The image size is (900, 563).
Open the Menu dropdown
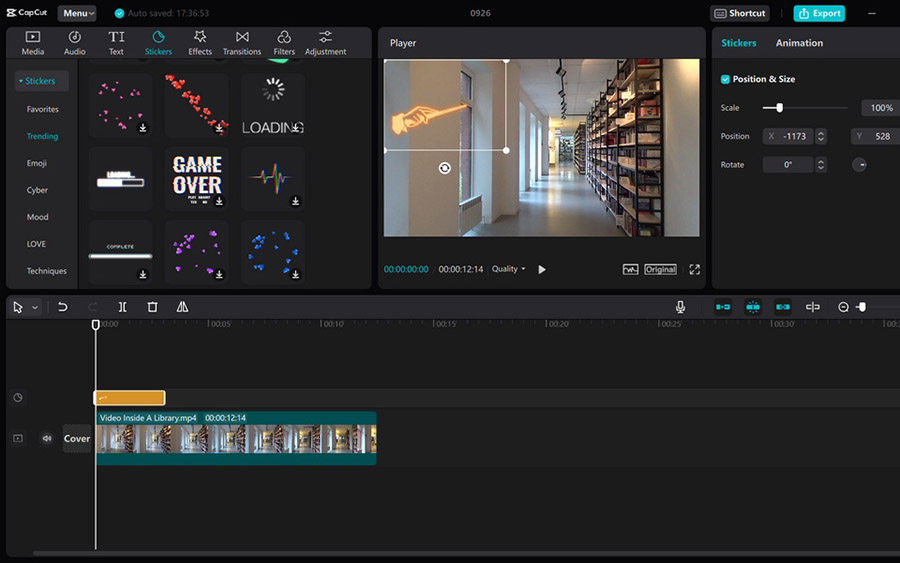pos(77,13)
